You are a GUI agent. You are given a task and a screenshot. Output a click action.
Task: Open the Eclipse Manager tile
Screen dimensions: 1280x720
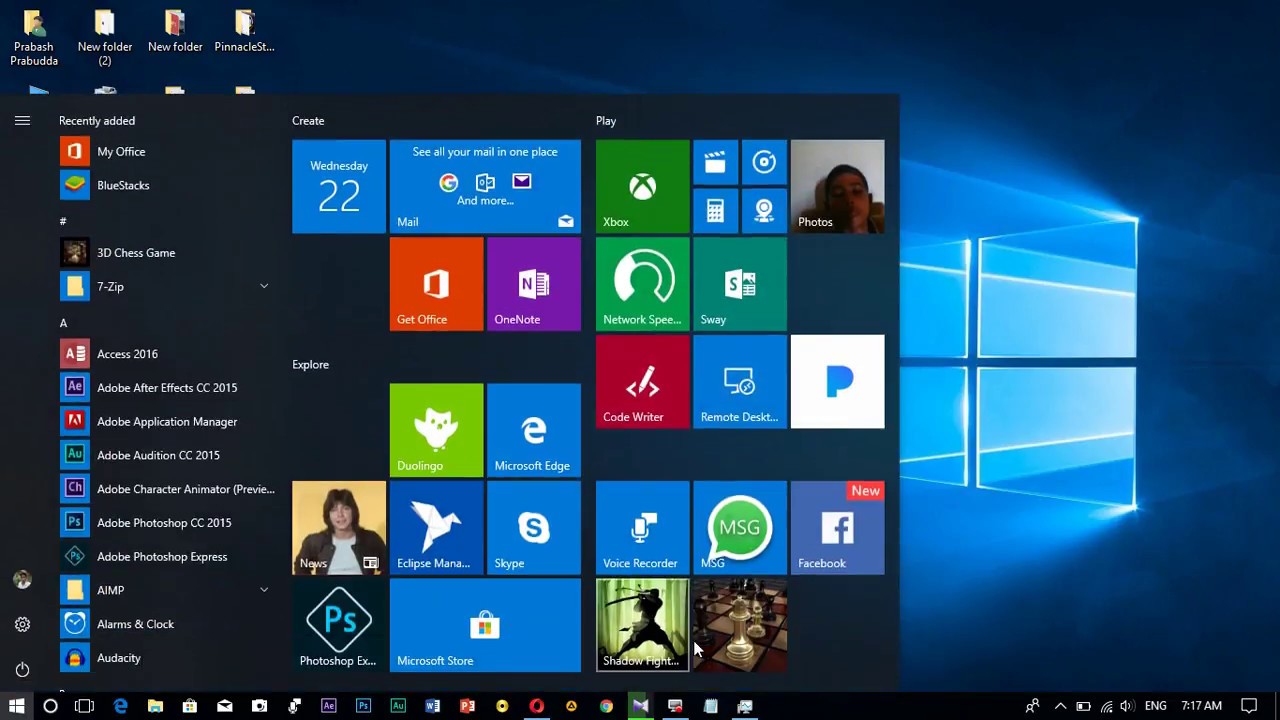point(436,528)
